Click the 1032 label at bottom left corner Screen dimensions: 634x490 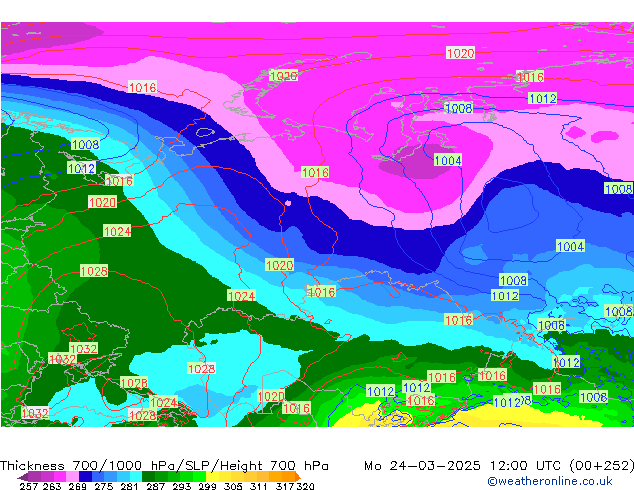[x=35, y=413]
